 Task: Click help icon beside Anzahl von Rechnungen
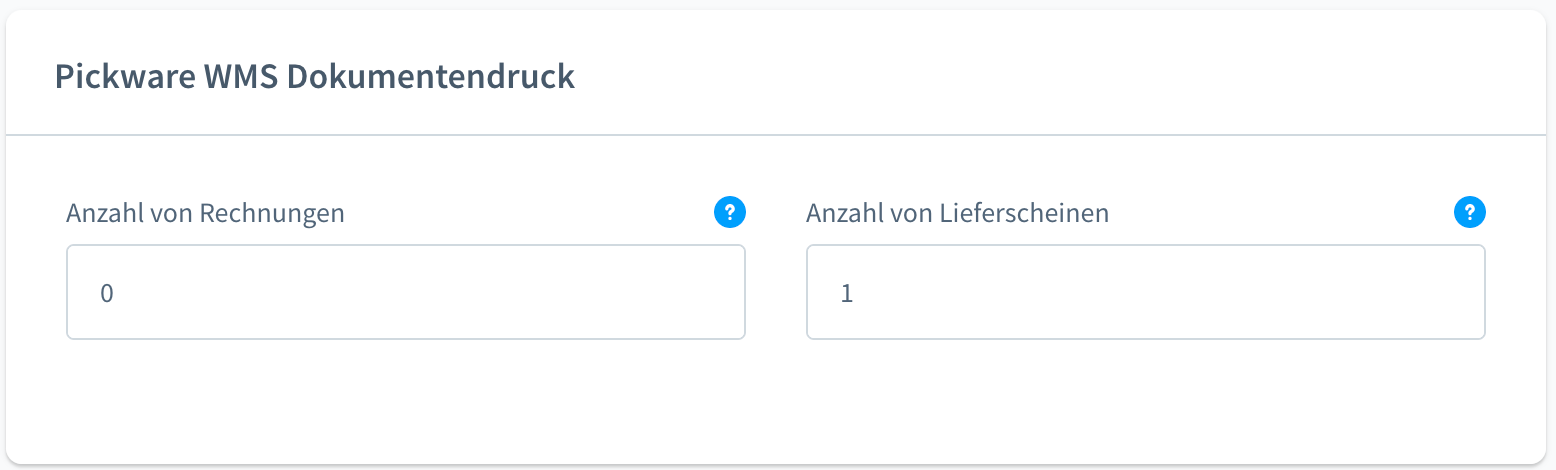pyautogui.click(x=730, y=212)
